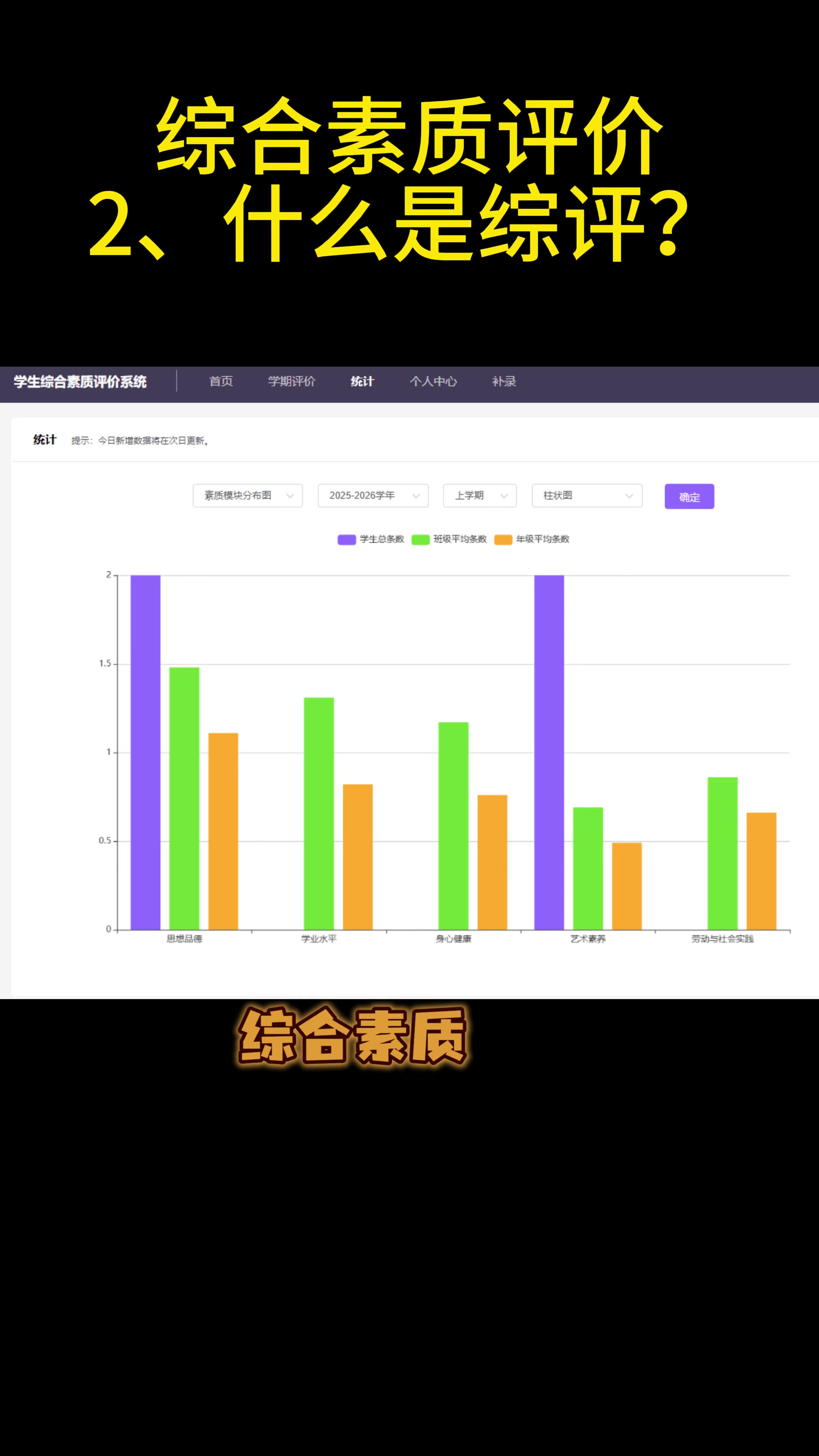Open the 2025-2026学年 academic year dropdown

tap(373, 496)
